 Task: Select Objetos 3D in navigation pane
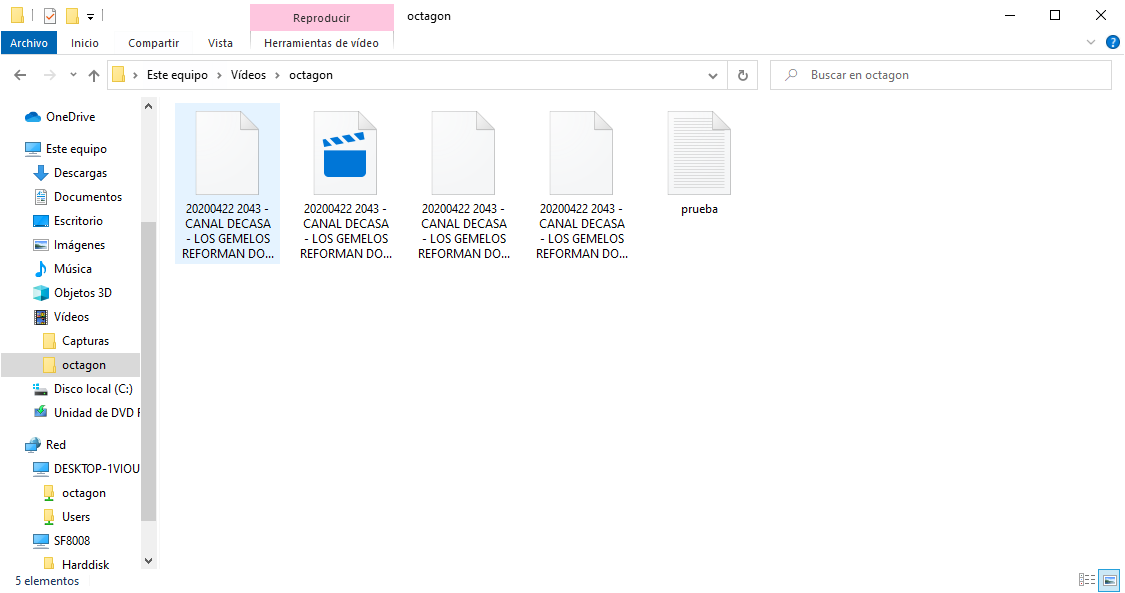click(x=82, y=293)
